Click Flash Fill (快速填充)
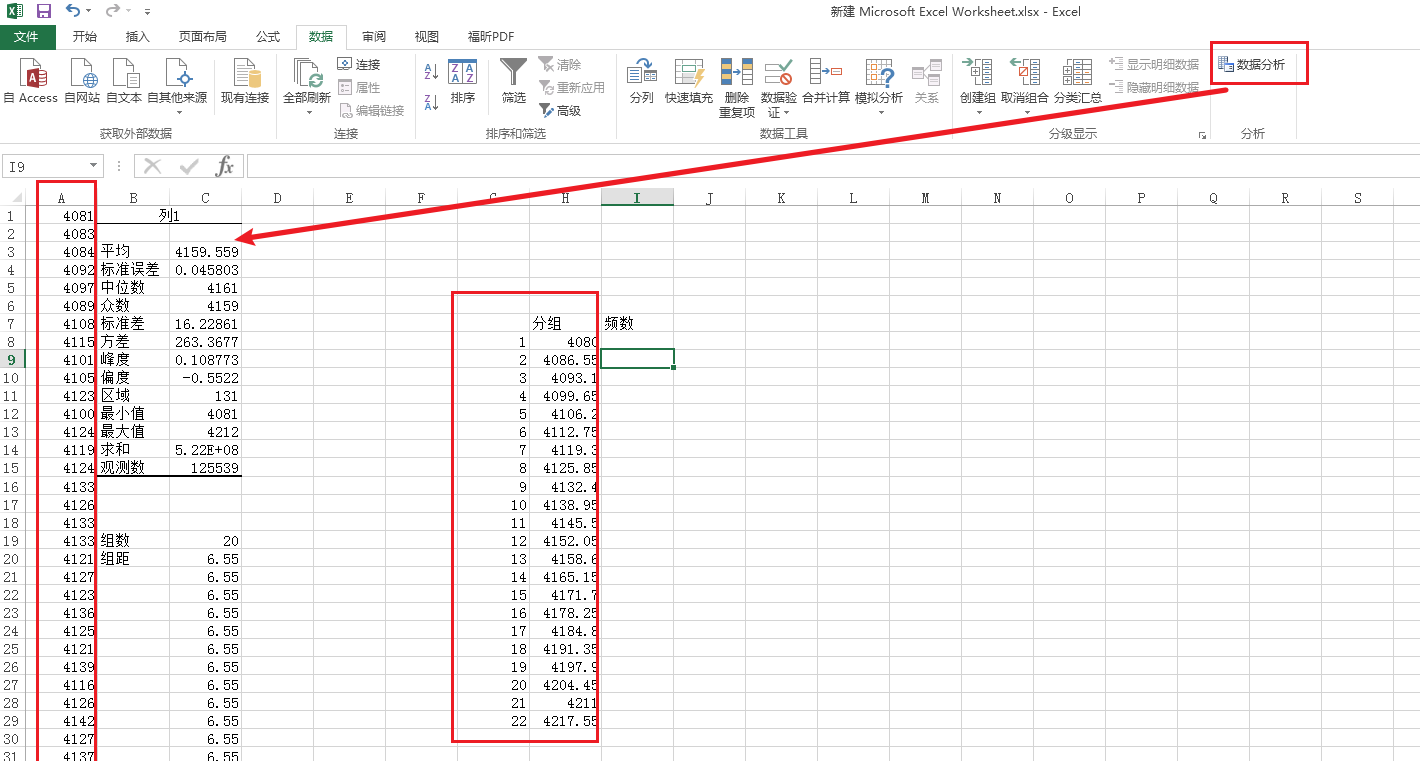The width and height of the screenshot is (1420, 761). coord(689,82)
